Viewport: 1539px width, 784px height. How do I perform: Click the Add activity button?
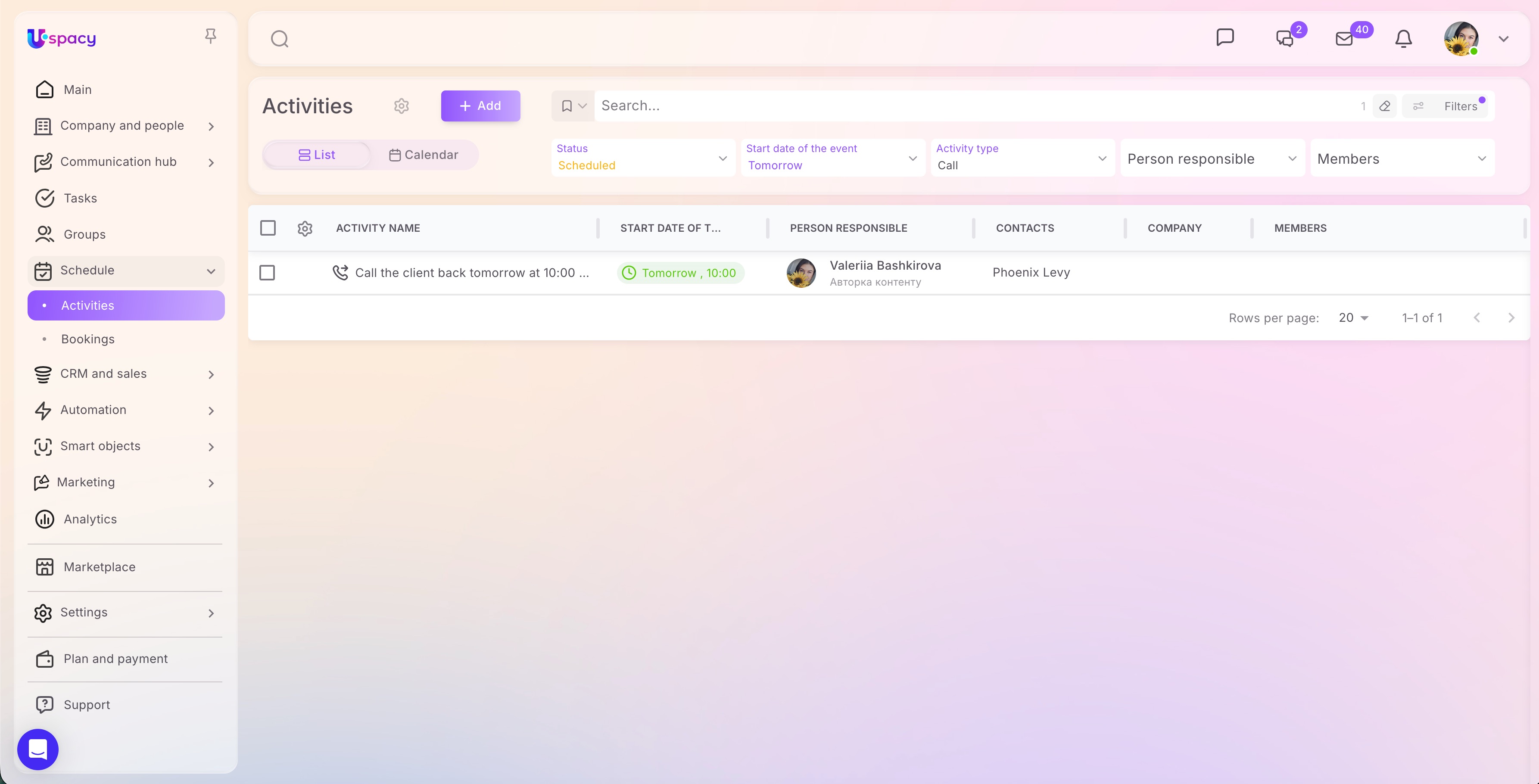click(x=480, y=106)
